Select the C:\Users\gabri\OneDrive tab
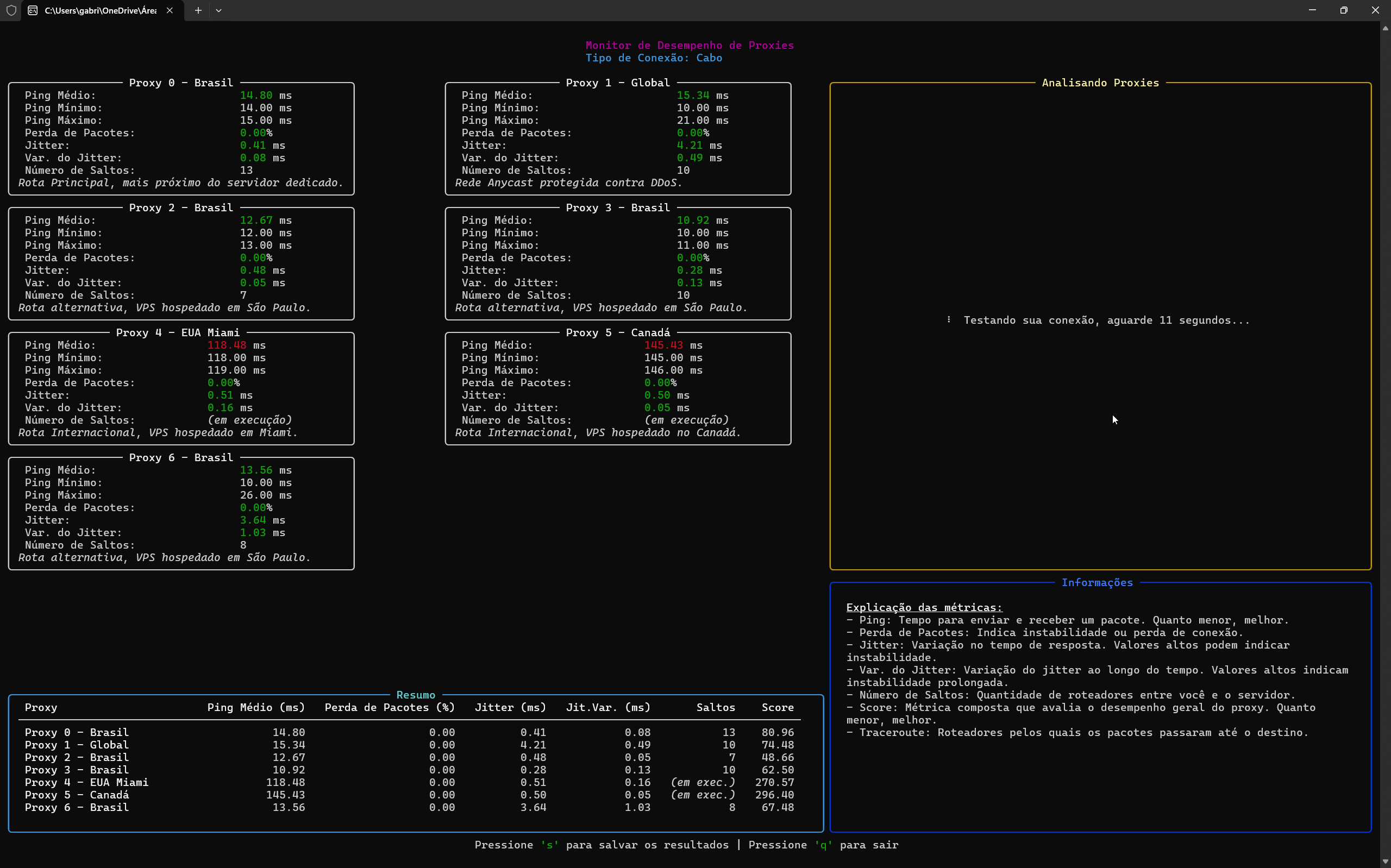Viewport: 1391px width, 868px height. 103,10
